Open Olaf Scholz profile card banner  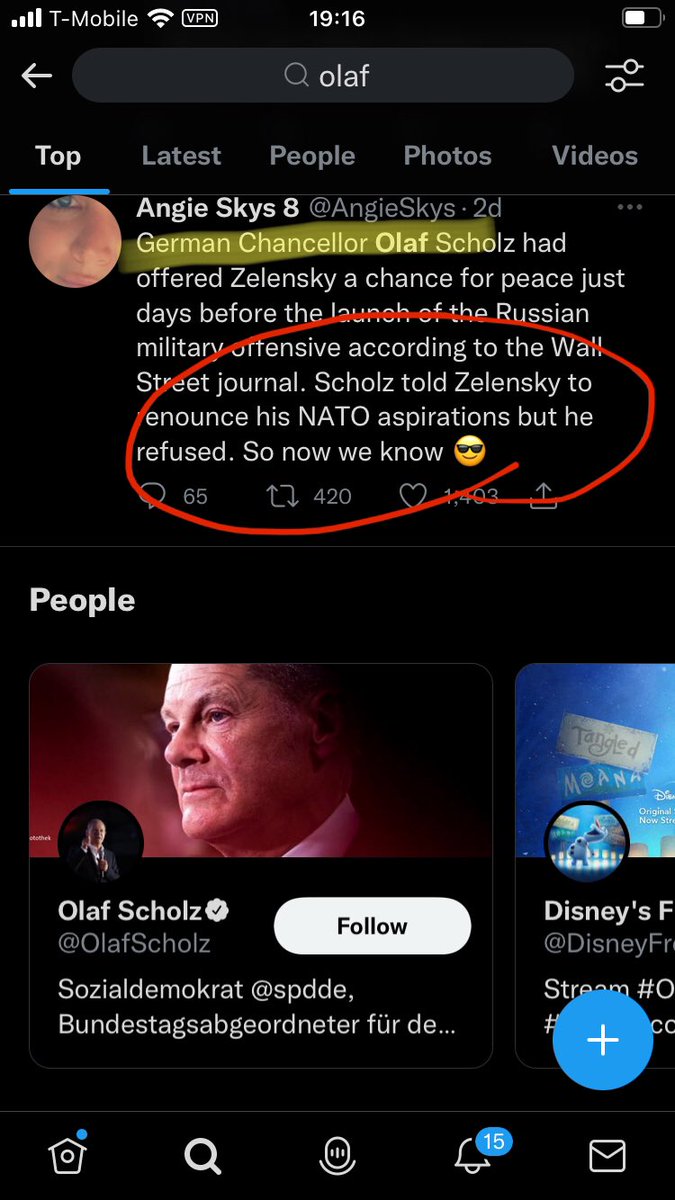(x=260, y=760)
